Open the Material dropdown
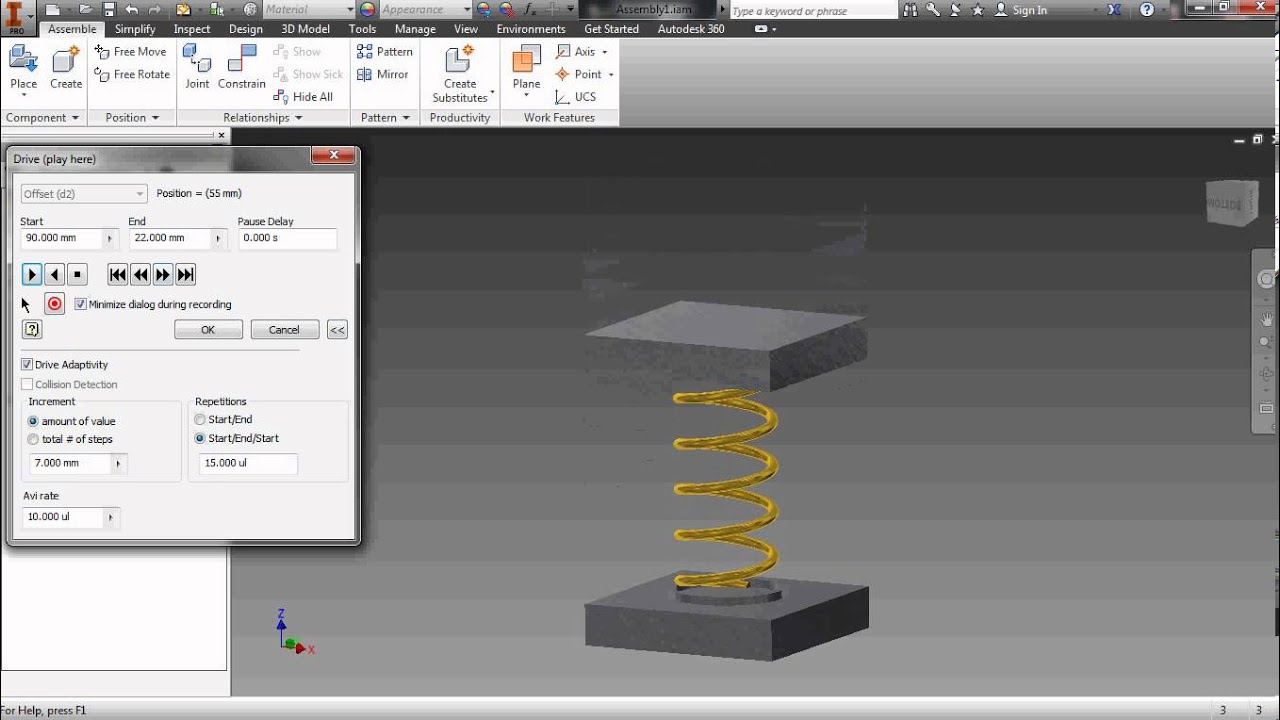Image resolution: width=1280 pixels, height=720 pixels. [349, 10]
